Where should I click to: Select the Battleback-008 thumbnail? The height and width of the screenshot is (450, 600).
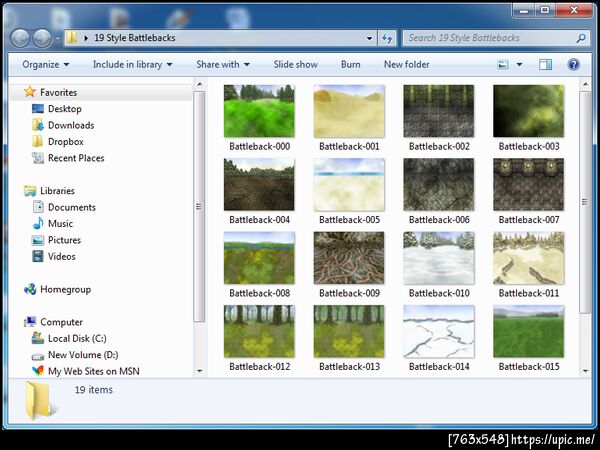click(259, 258)
